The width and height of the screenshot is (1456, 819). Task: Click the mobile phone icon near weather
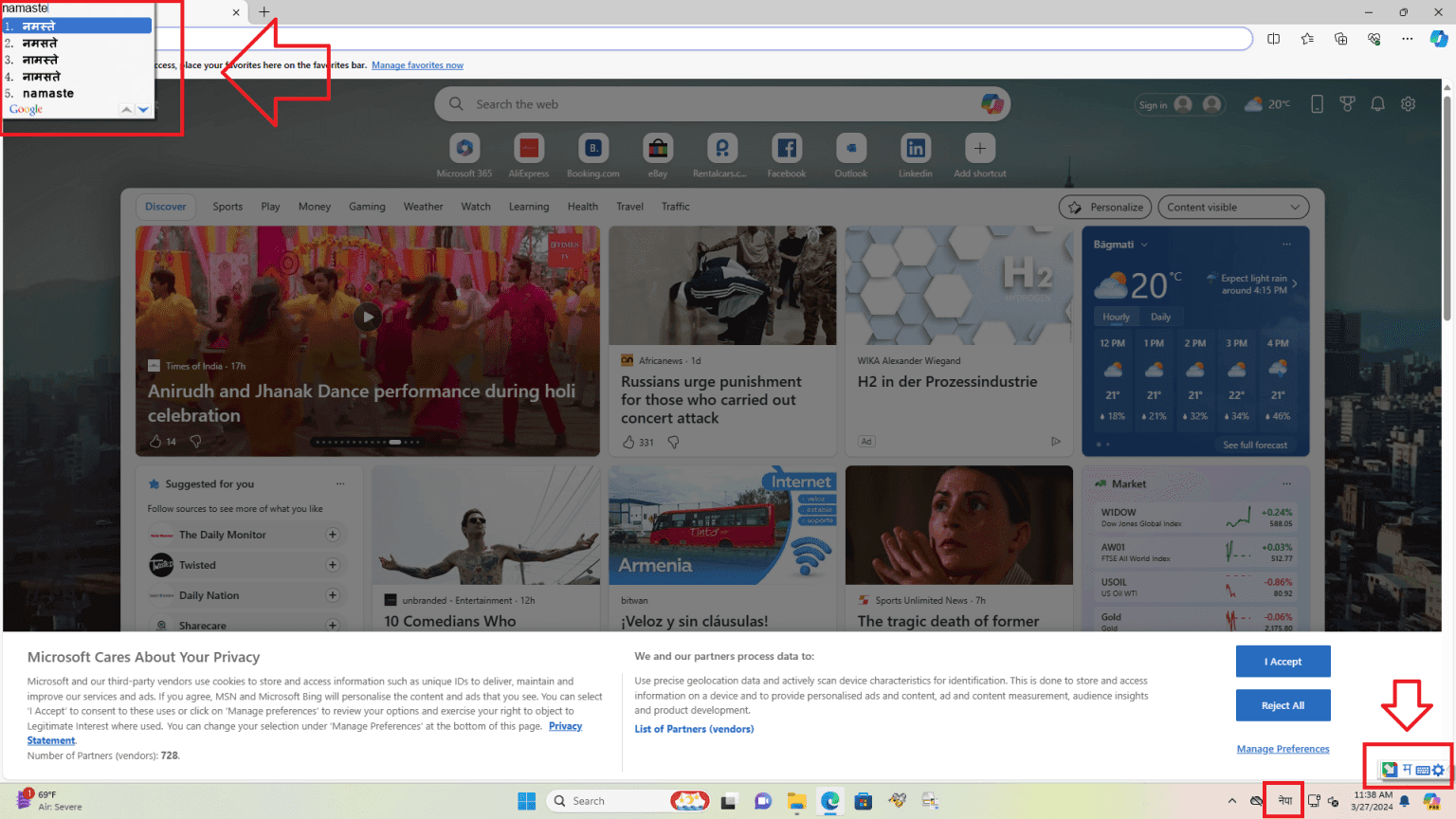coord(1317,104)
